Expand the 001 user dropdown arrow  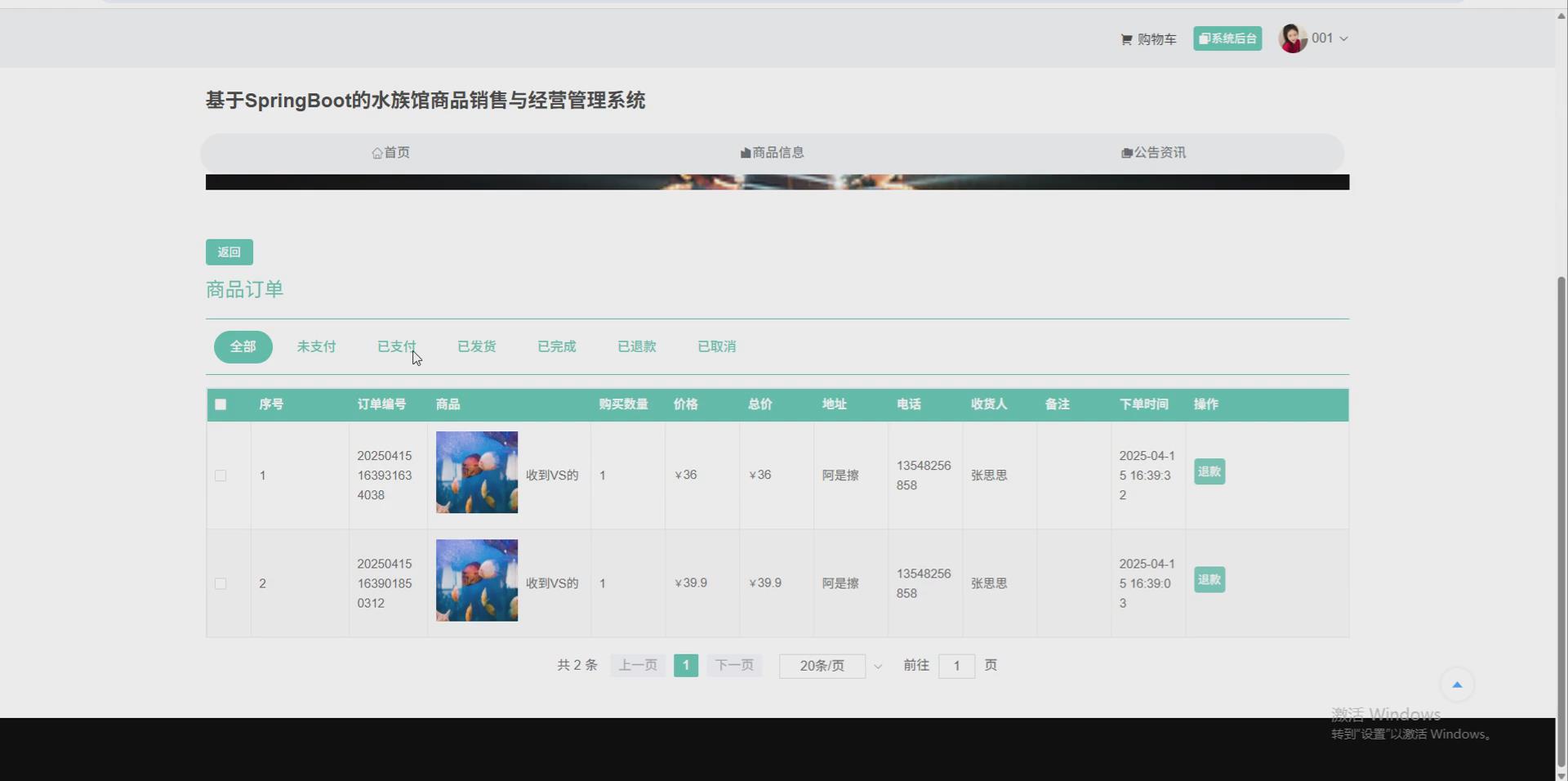[1343, 38]
